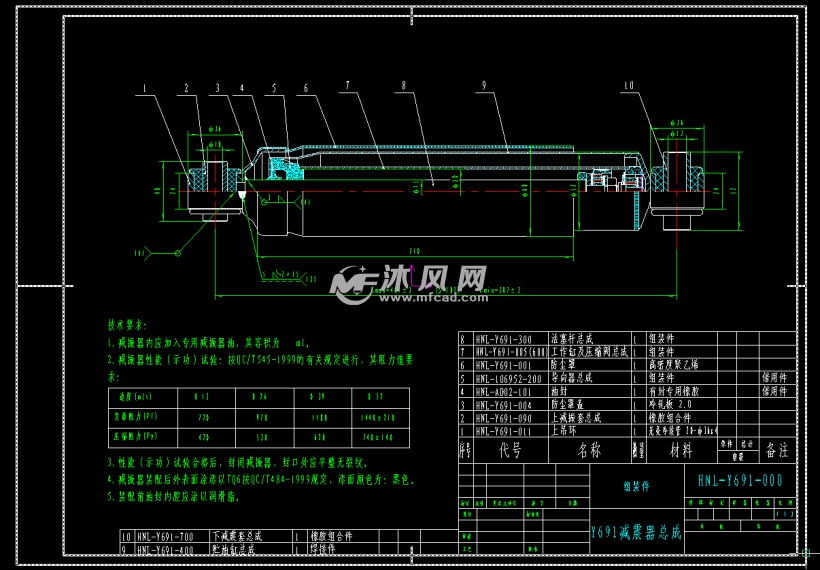Select the part name 上减振套总成
This screenshot has width=820, height=570.
(576, 418)
